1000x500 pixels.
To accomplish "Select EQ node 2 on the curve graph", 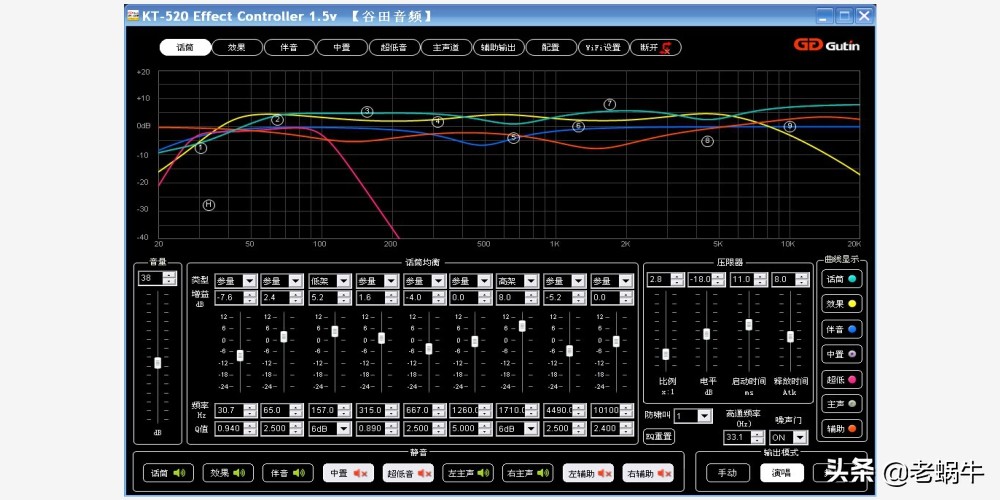I will coord(277,120).
